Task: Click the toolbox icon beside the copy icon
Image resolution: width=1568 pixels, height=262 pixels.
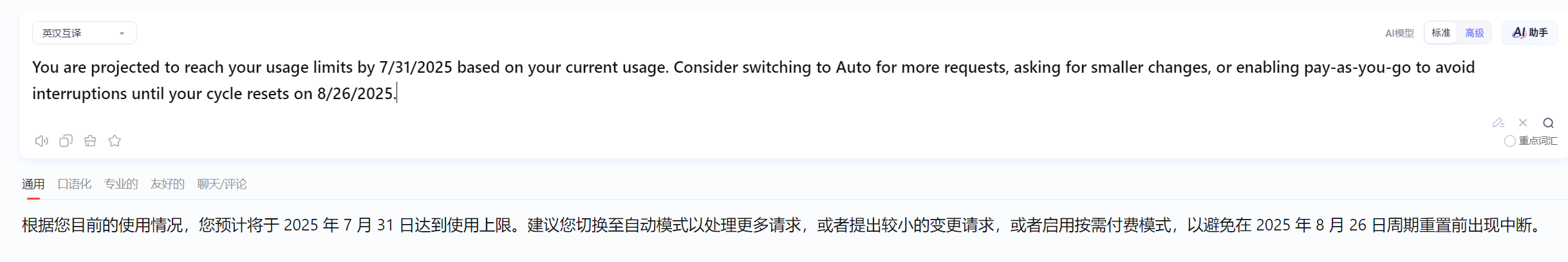Action: [x=90, y=141]
